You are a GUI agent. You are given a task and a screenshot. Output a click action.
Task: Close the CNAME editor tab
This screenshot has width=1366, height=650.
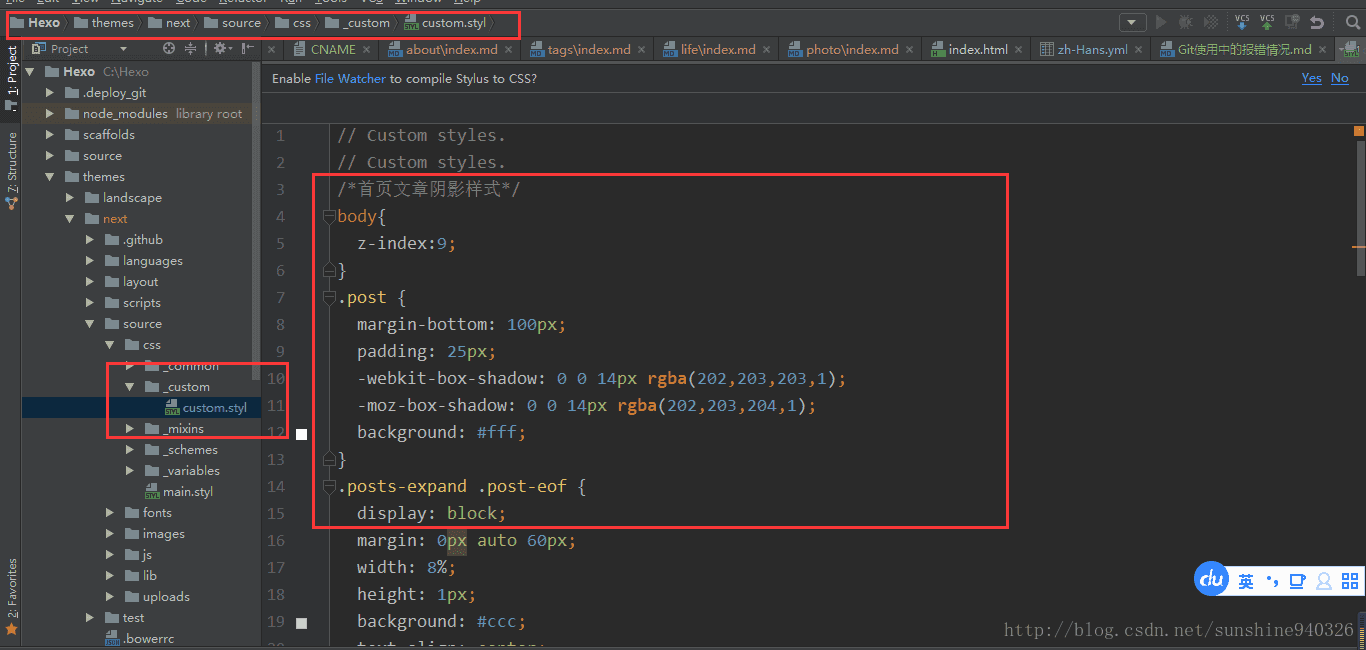tap(366, 49)
